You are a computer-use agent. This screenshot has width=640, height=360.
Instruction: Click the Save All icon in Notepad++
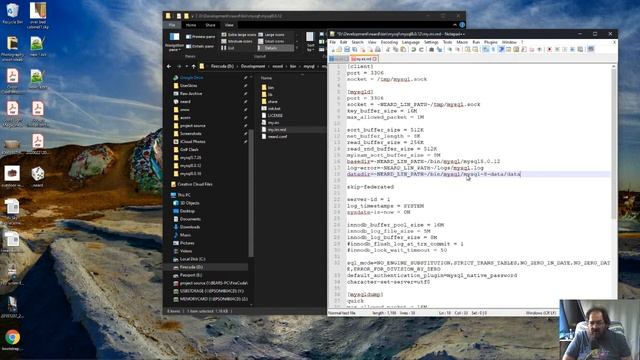point(354,49)
